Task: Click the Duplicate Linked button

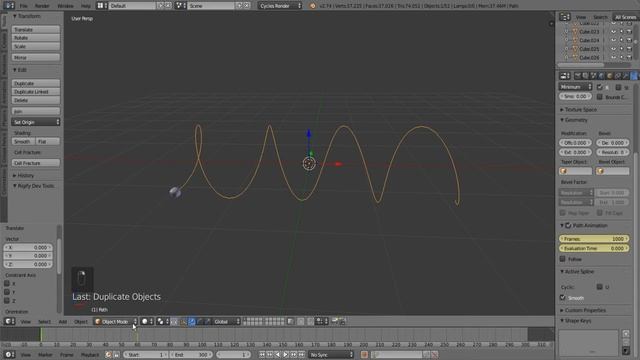Action: point(36,92)
